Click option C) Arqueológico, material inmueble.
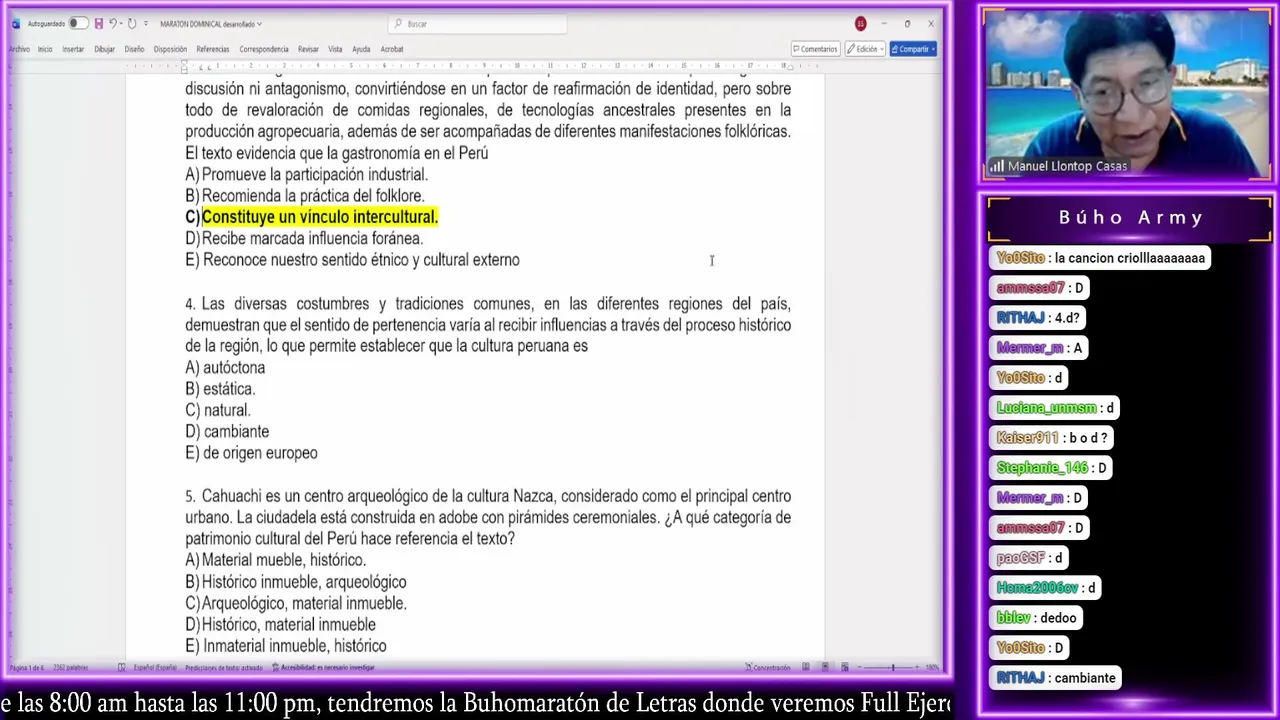 coord(296,604)
